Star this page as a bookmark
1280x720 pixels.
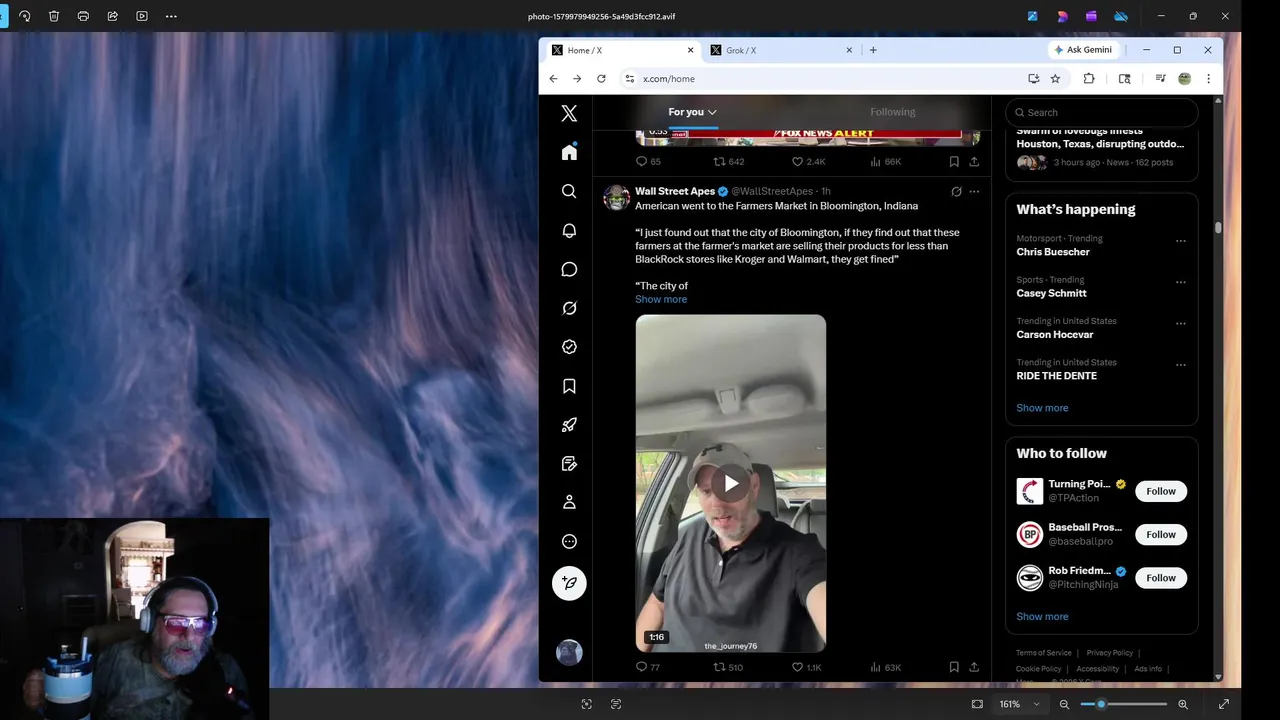[1055, 78]
